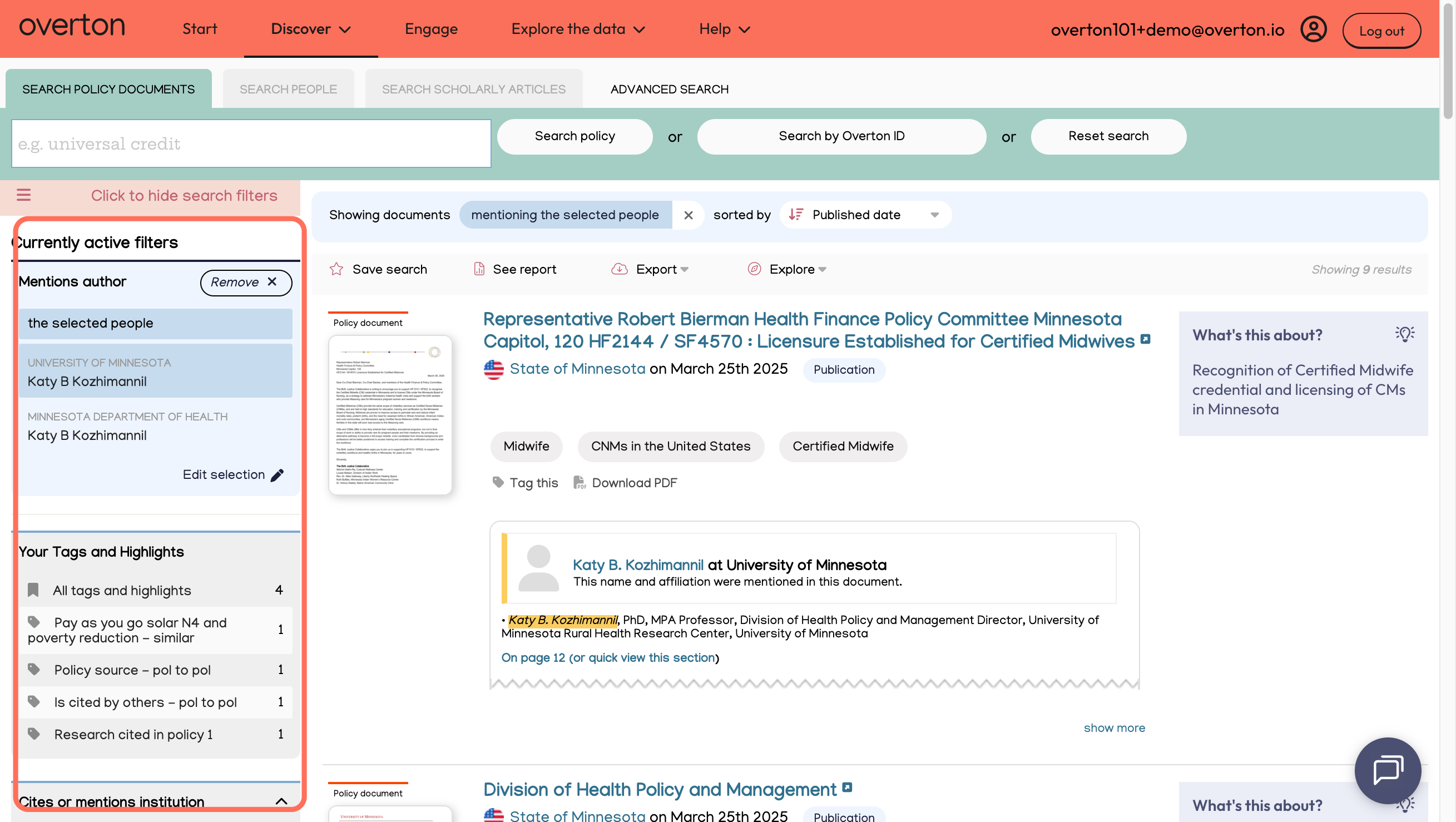The width and height of the screenshot is (1456, 822).
Task: Collapse the Cites or mentions institution section
Action: click(x=281, y=801)
